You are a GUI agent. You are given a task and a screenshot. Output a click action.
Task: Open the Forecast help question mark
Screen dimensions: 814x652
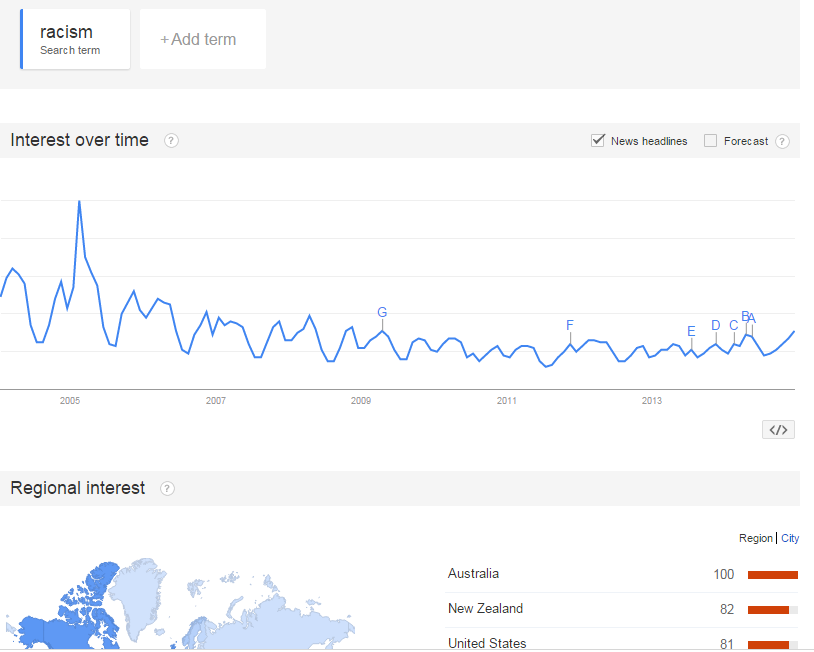click(x=782, y=141)
